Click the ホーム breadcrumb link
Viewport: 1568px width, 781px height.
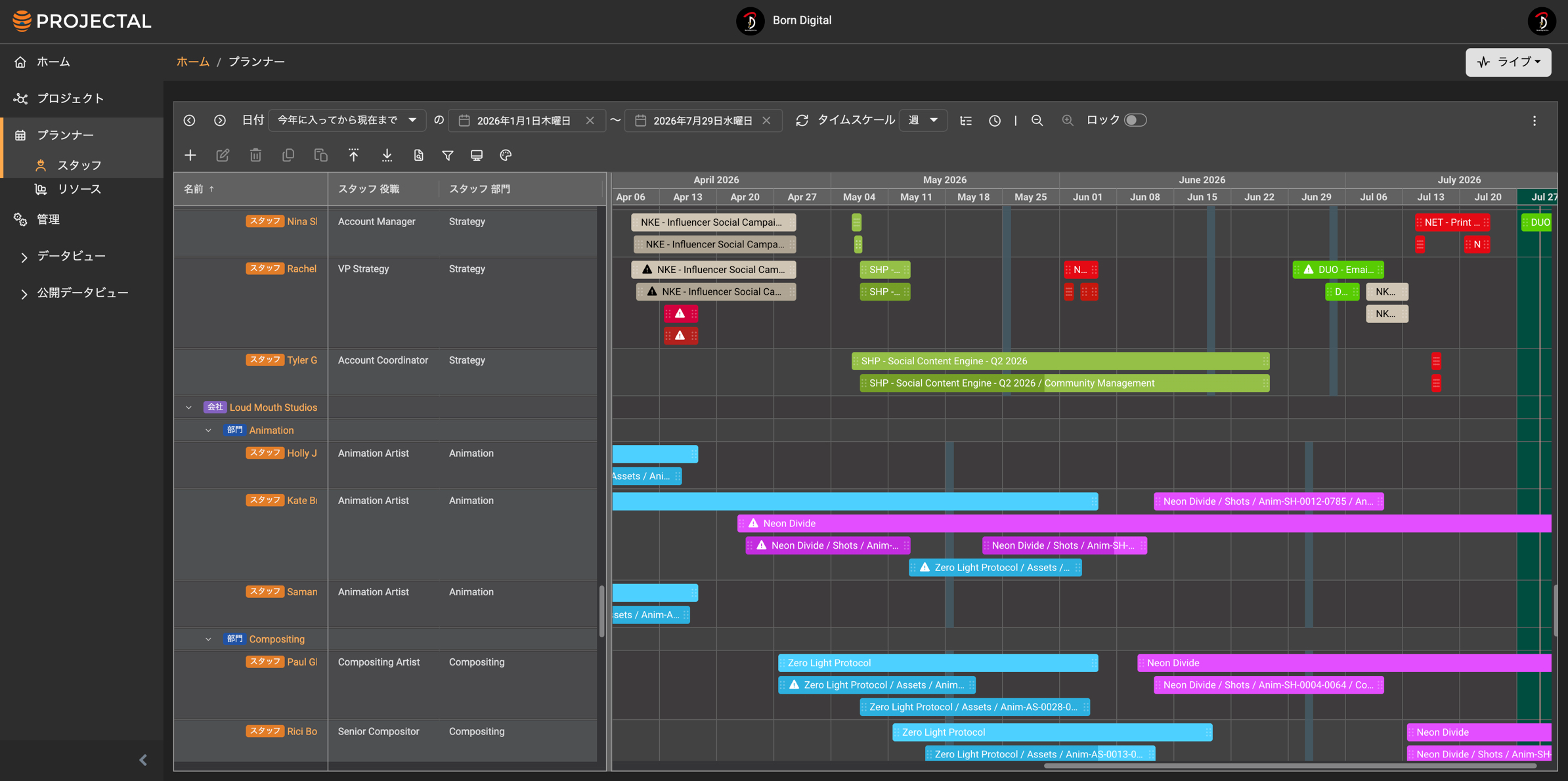coord(193,62)
